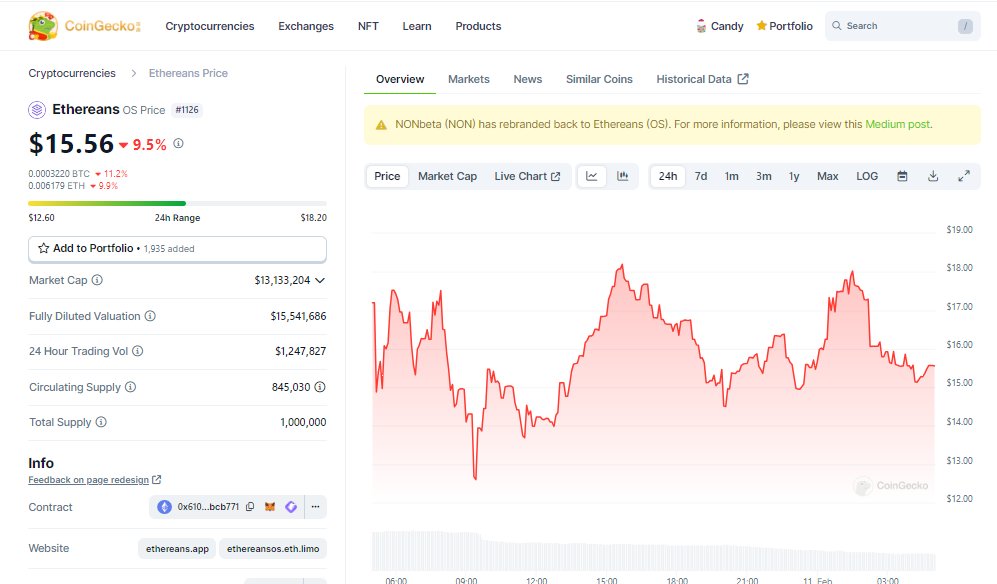Select 1m time range
Viewport: 997px width, 584px height.
[731, 176]
